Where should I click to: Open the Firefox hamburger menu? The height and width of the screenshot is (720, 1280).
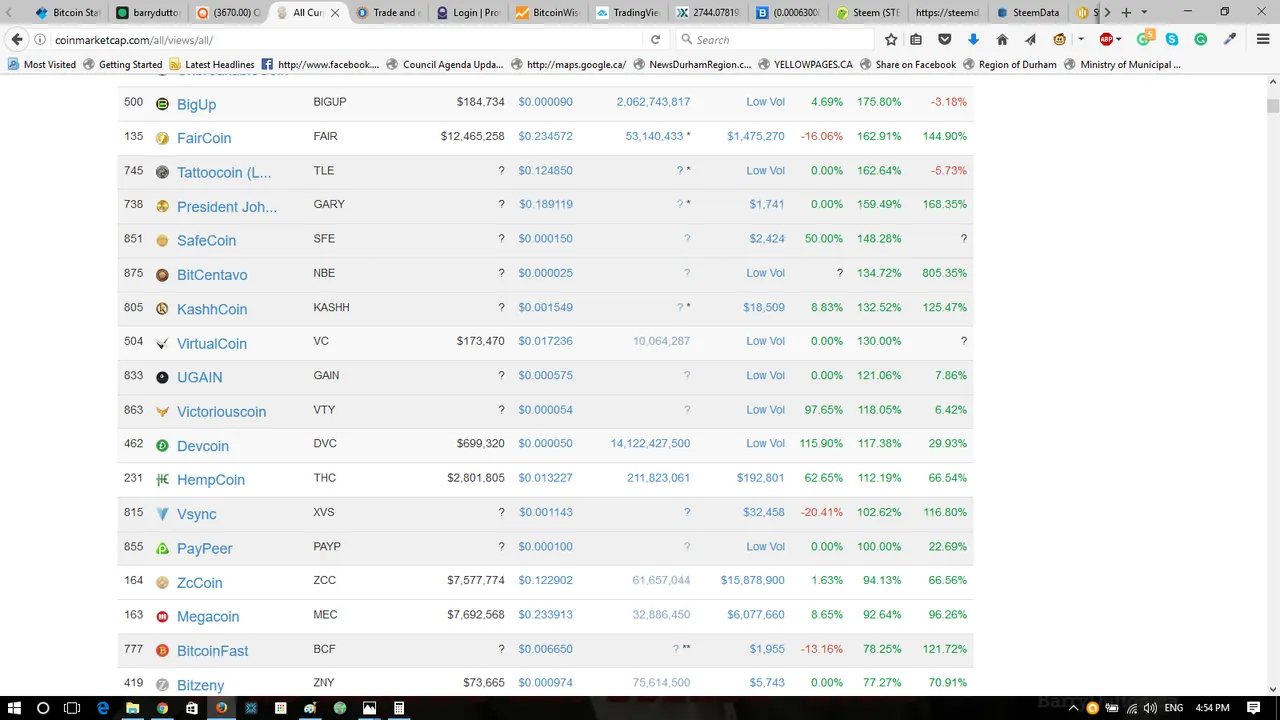[1259, 40]
